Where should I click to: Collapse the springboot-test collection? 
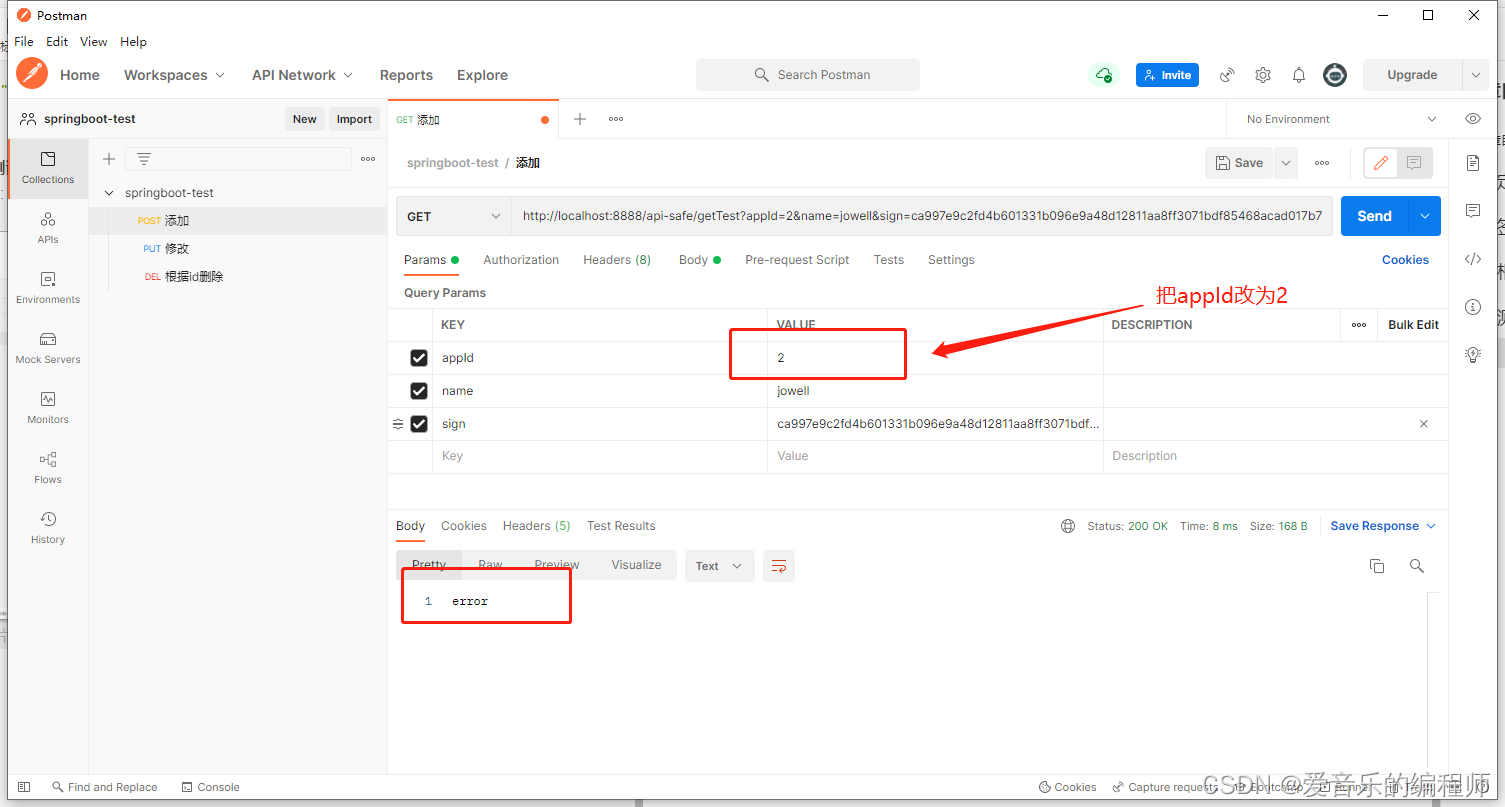tap(109, 193)
